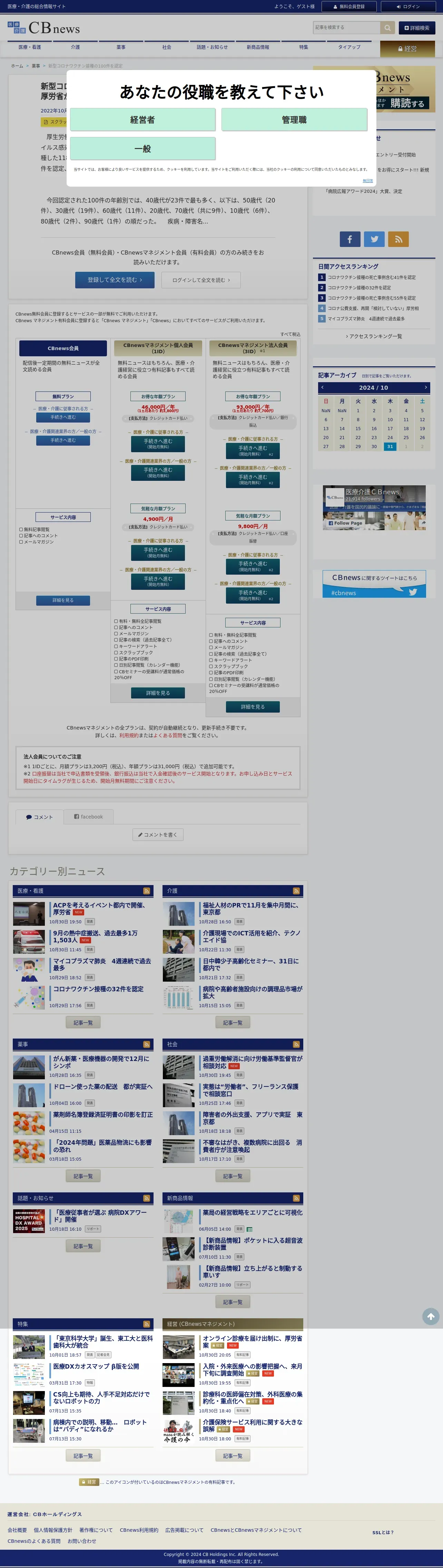
Task: Click ログイン with the sign-in icon
Action: click(408, 7)
